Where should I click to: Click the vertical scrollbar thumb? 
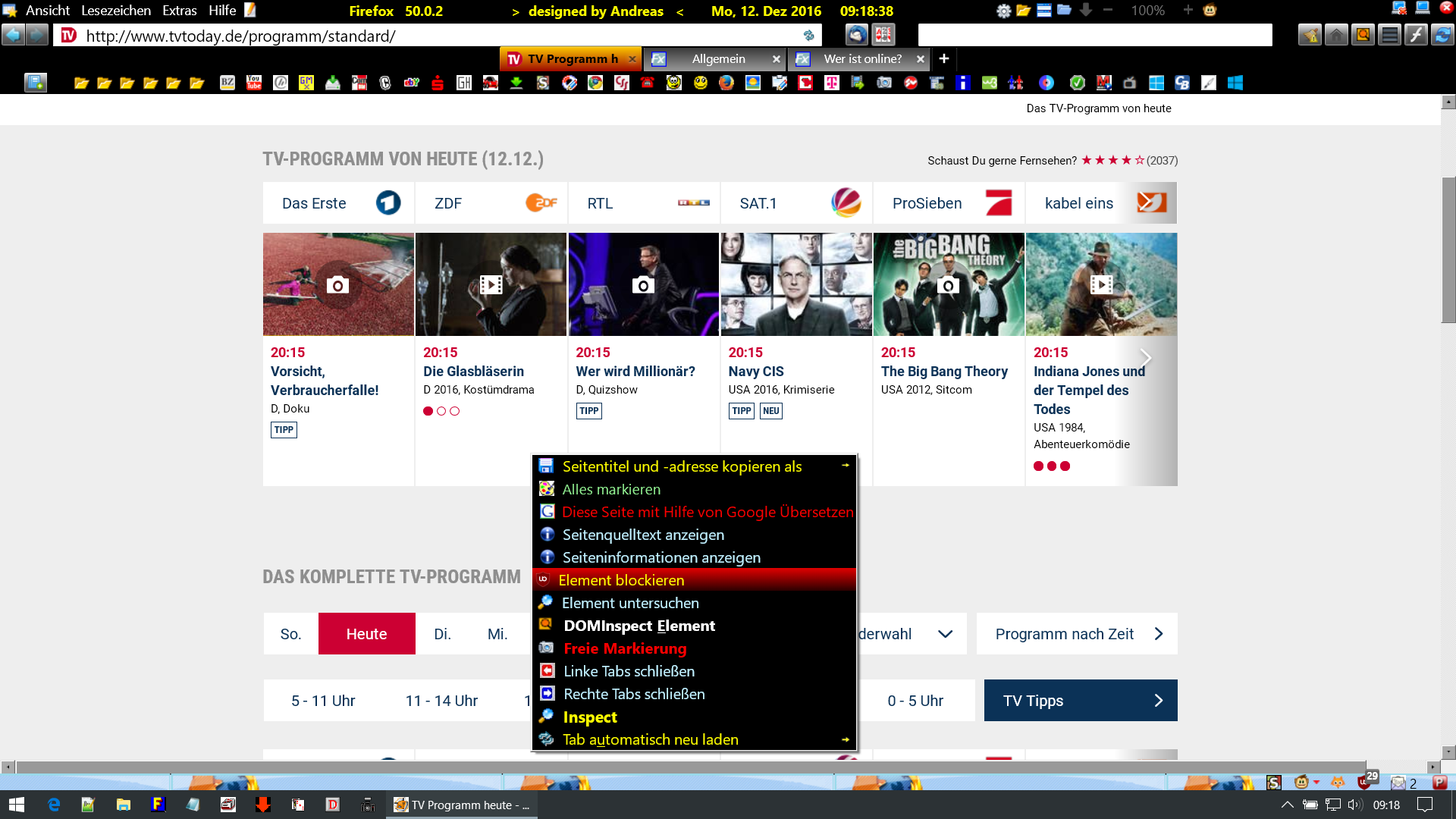1448,250
